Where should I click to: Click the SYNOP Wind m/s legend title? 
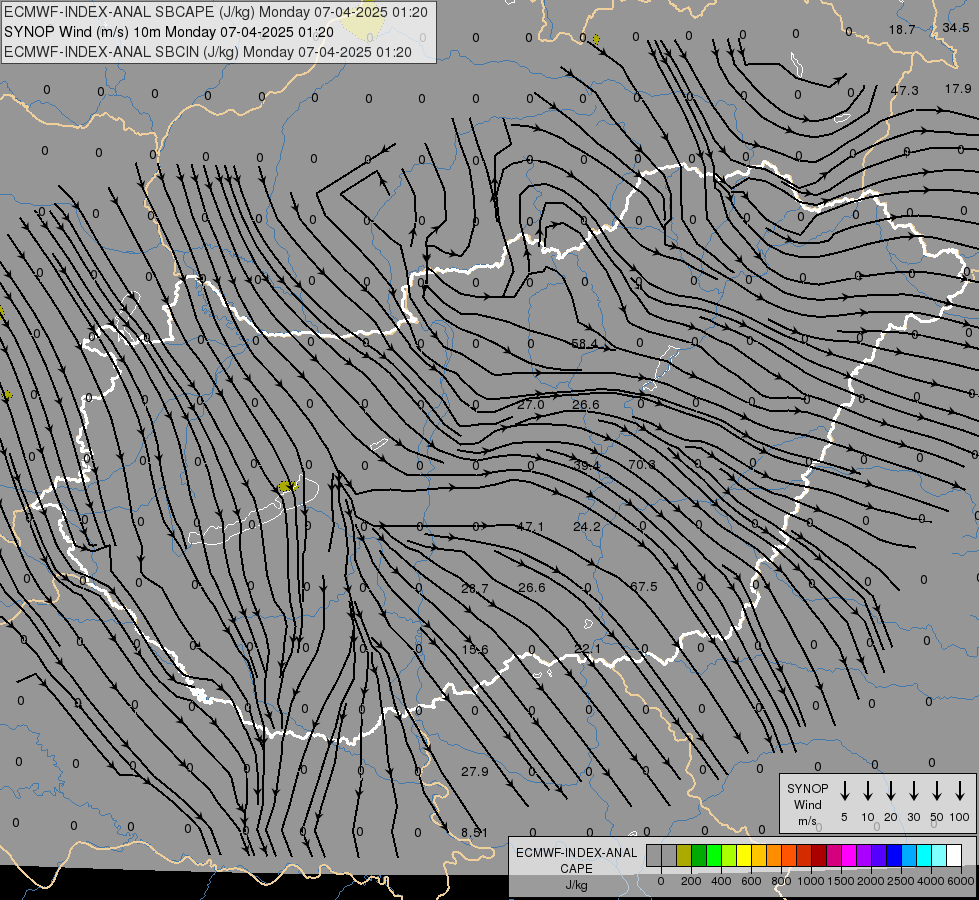[x=807, y=804]
